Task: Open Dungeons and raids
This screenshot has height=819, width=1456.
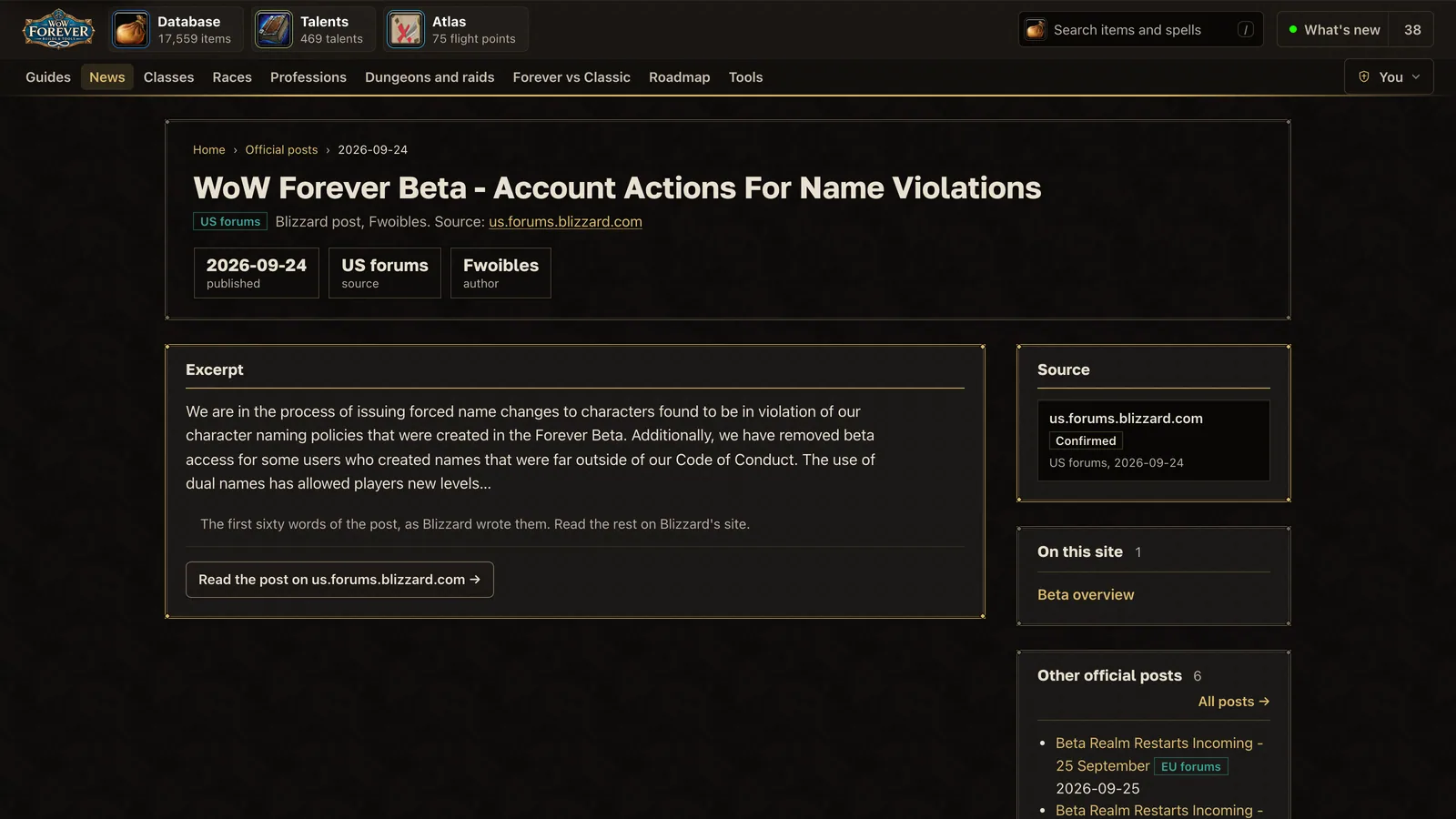Action: [x=430, y=77]
